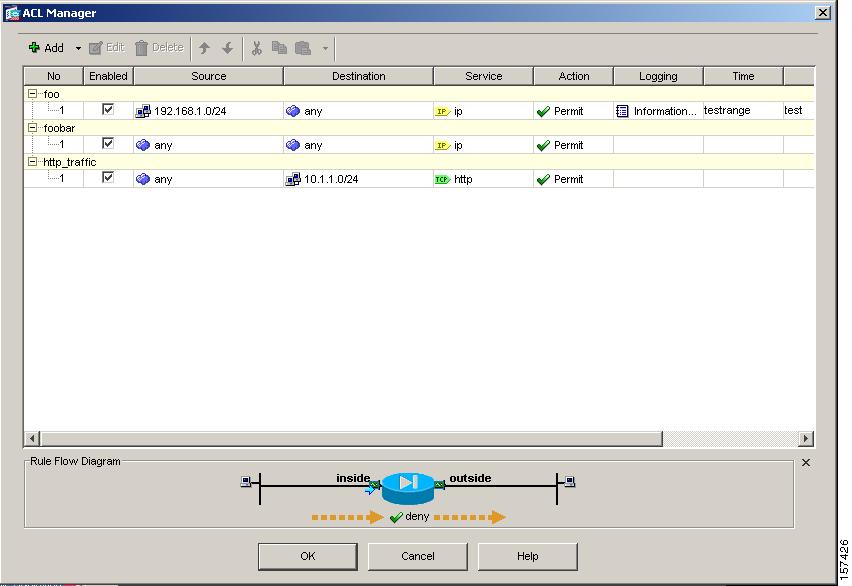Screen dimensions: 852x586
Task: Click network icon beside 192.168.1.0/24
Action: tap(143, 111)
